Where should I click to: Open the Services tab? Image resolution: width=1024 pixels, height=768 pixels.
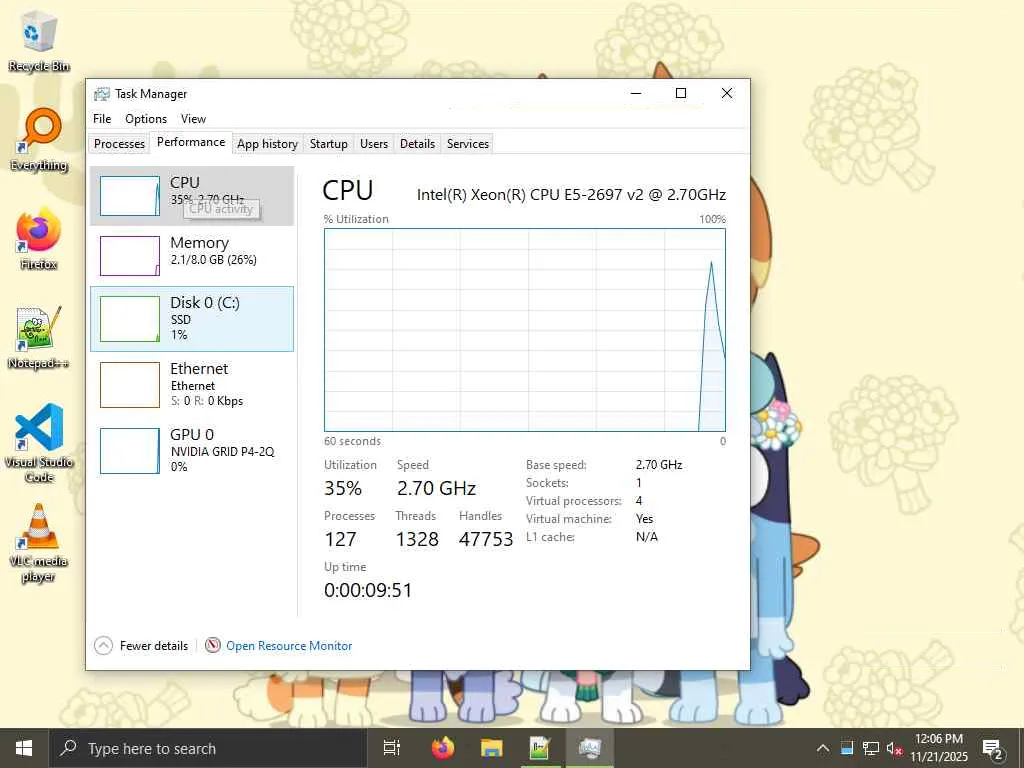point(468,144)
